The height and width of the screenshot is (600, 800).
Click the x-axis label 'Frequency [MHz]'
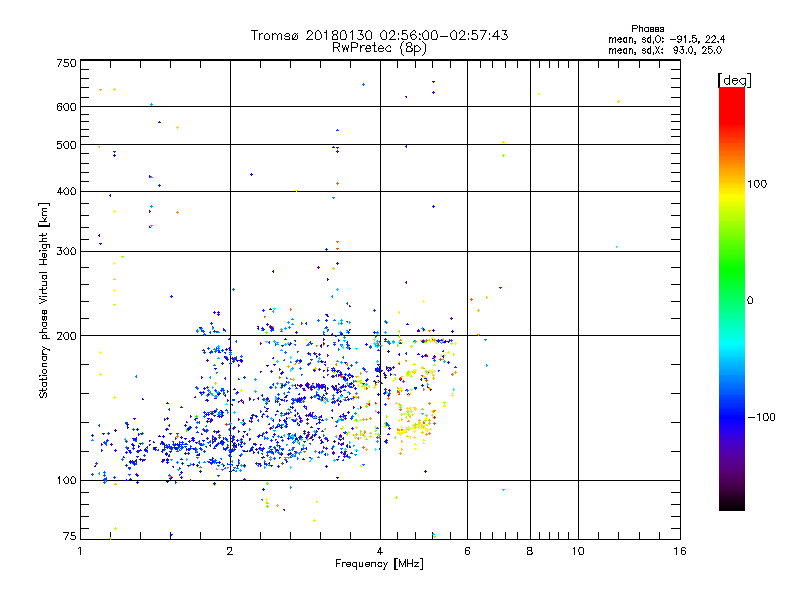(x=379, y=564)
